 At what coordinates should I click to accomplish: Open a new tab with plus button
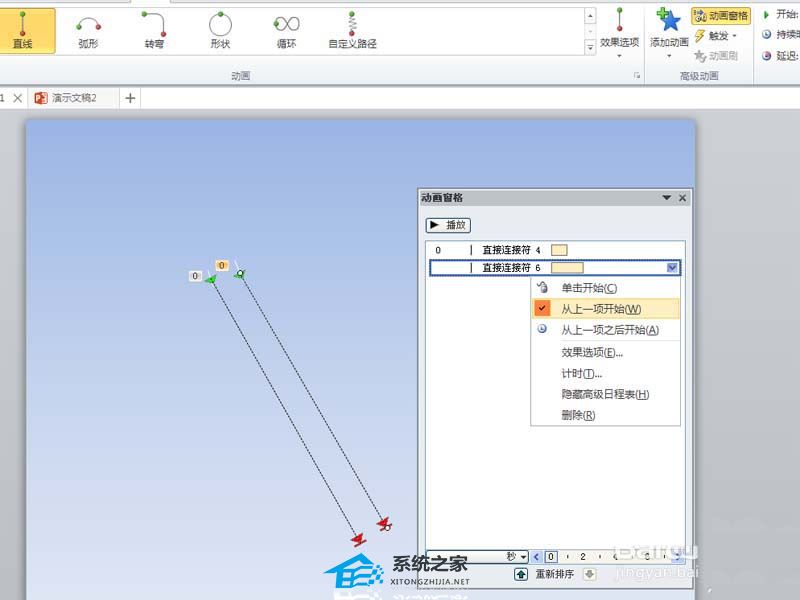130,98
